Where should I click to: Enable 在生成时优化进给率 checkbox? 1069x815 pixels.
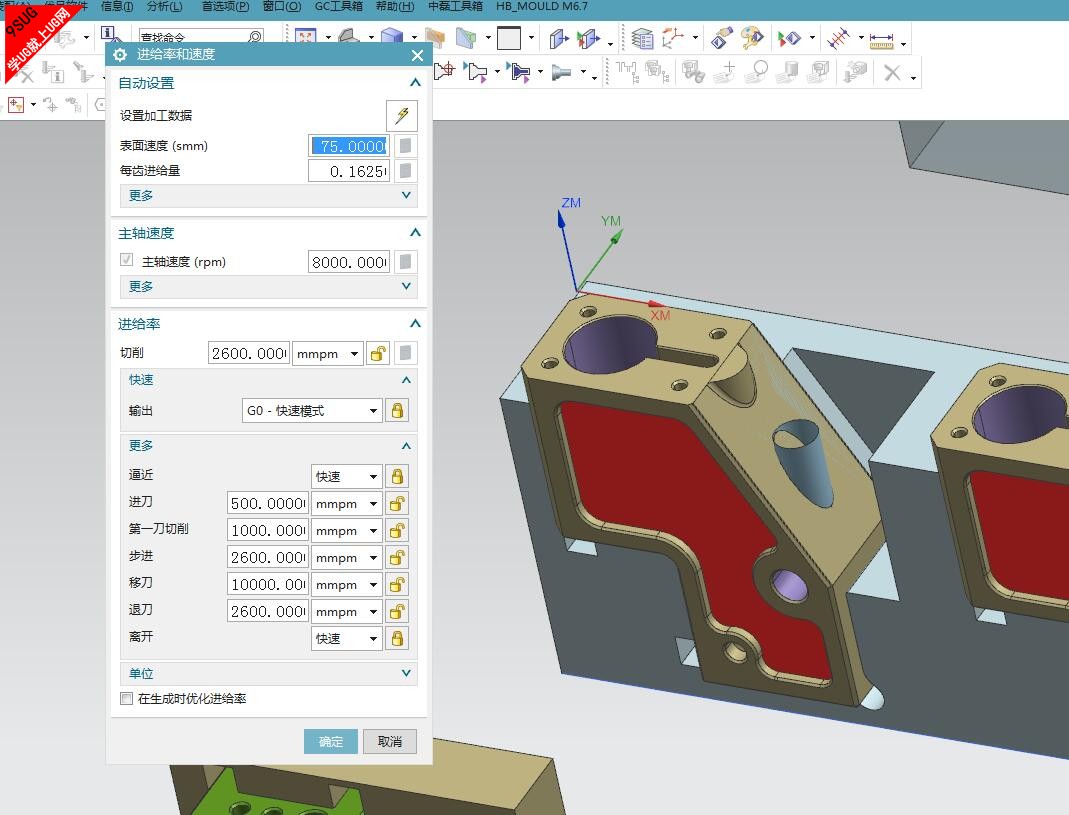click(126, 698)
